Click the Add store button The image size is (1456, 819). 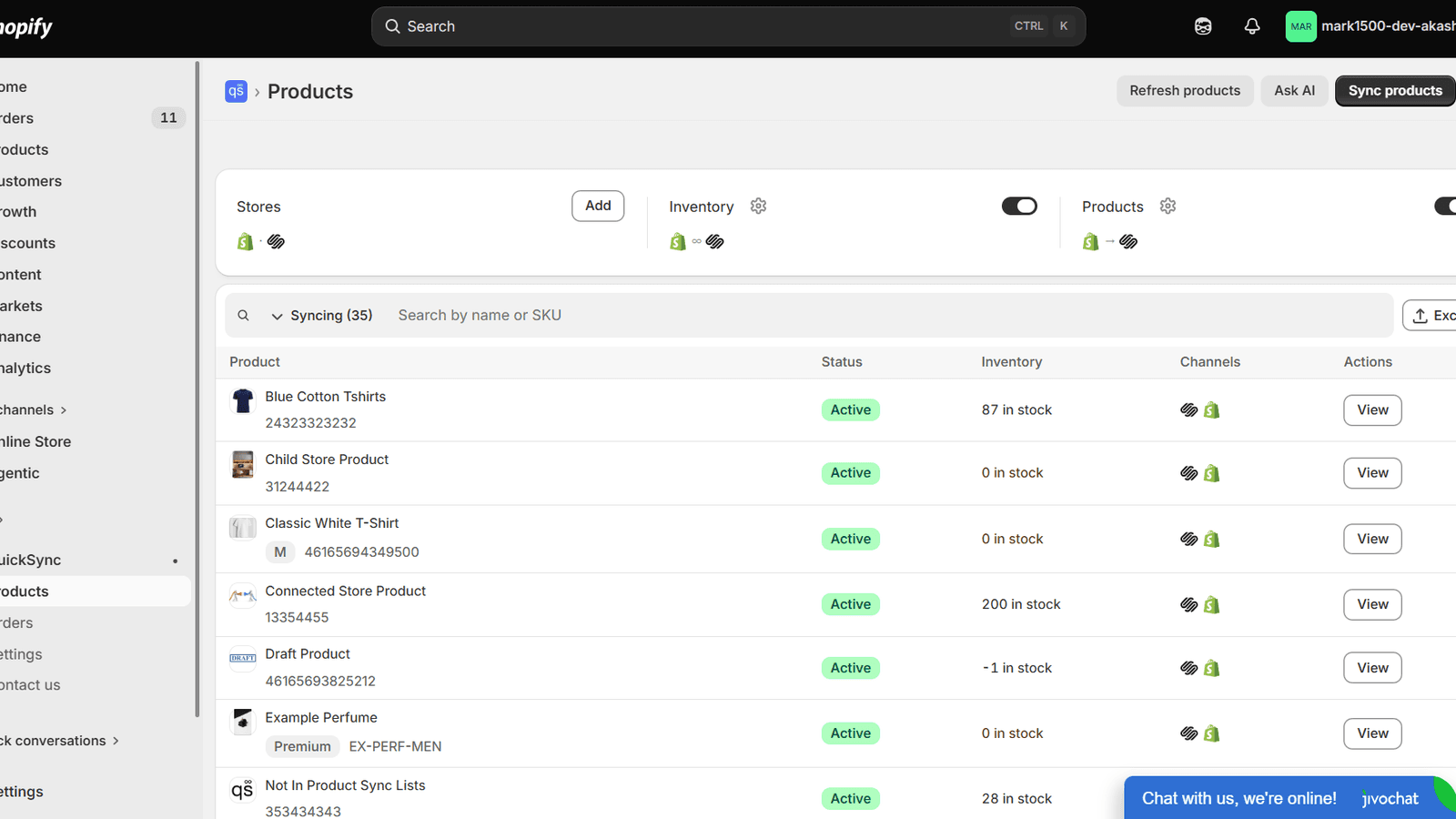(598, 206)
